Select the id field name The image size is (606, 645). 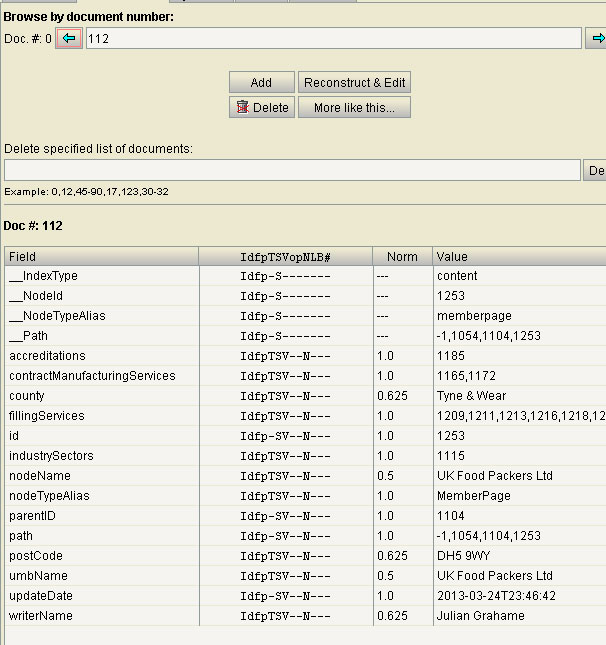point(14,436)
